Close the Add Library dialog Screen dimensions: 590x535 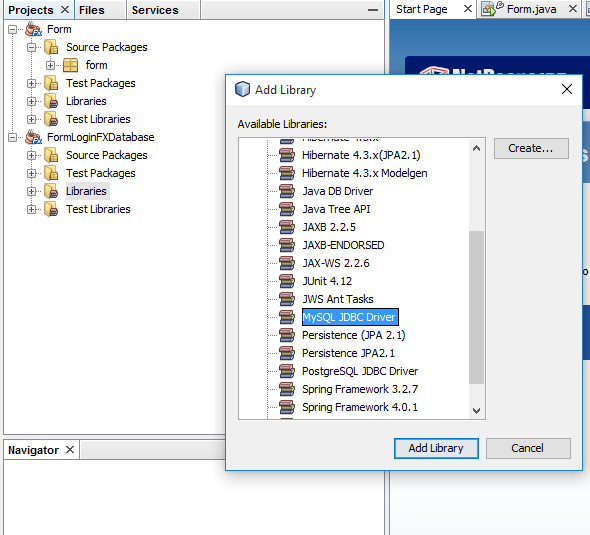click(567, 90)
